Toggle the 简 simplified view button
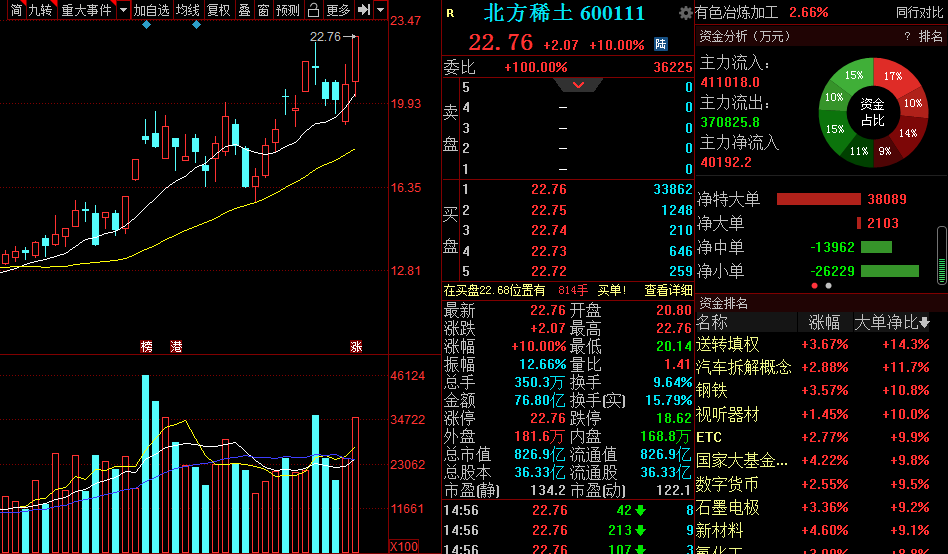The width and height of the screenshot is (948, 554). 16,10
